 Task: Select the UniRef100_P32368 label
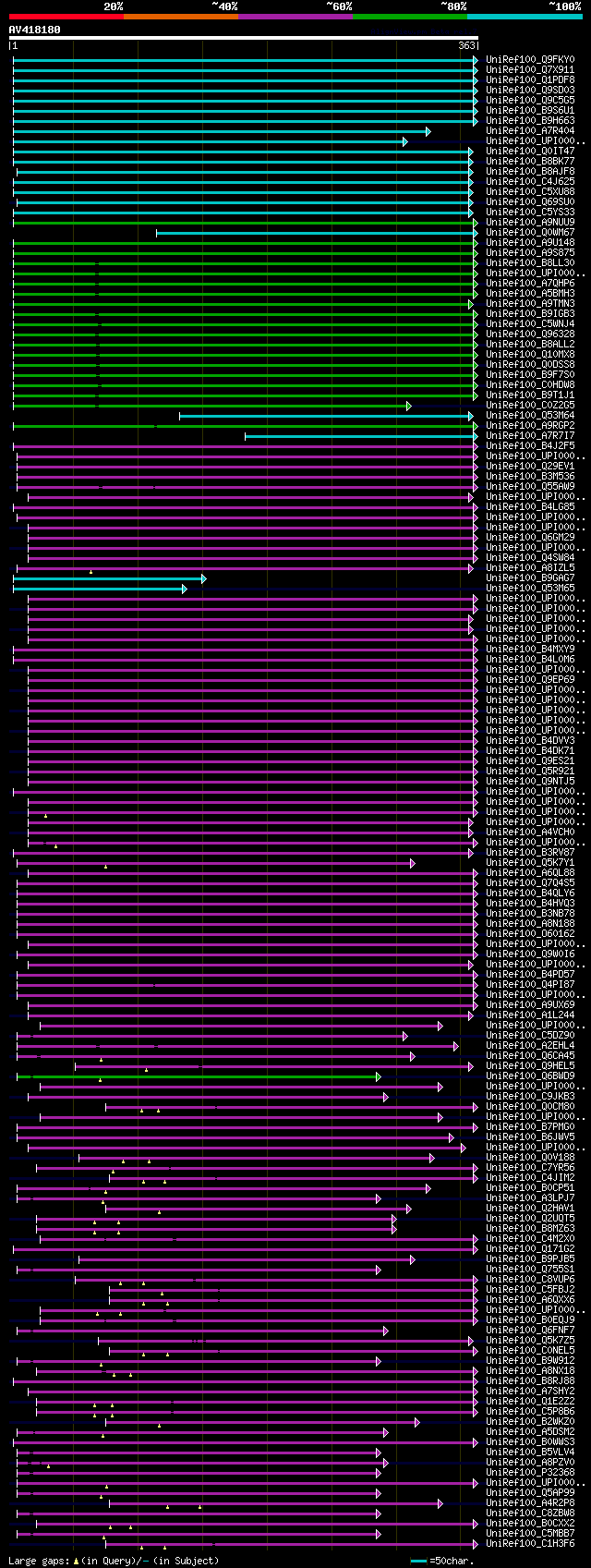[530, 1472]
